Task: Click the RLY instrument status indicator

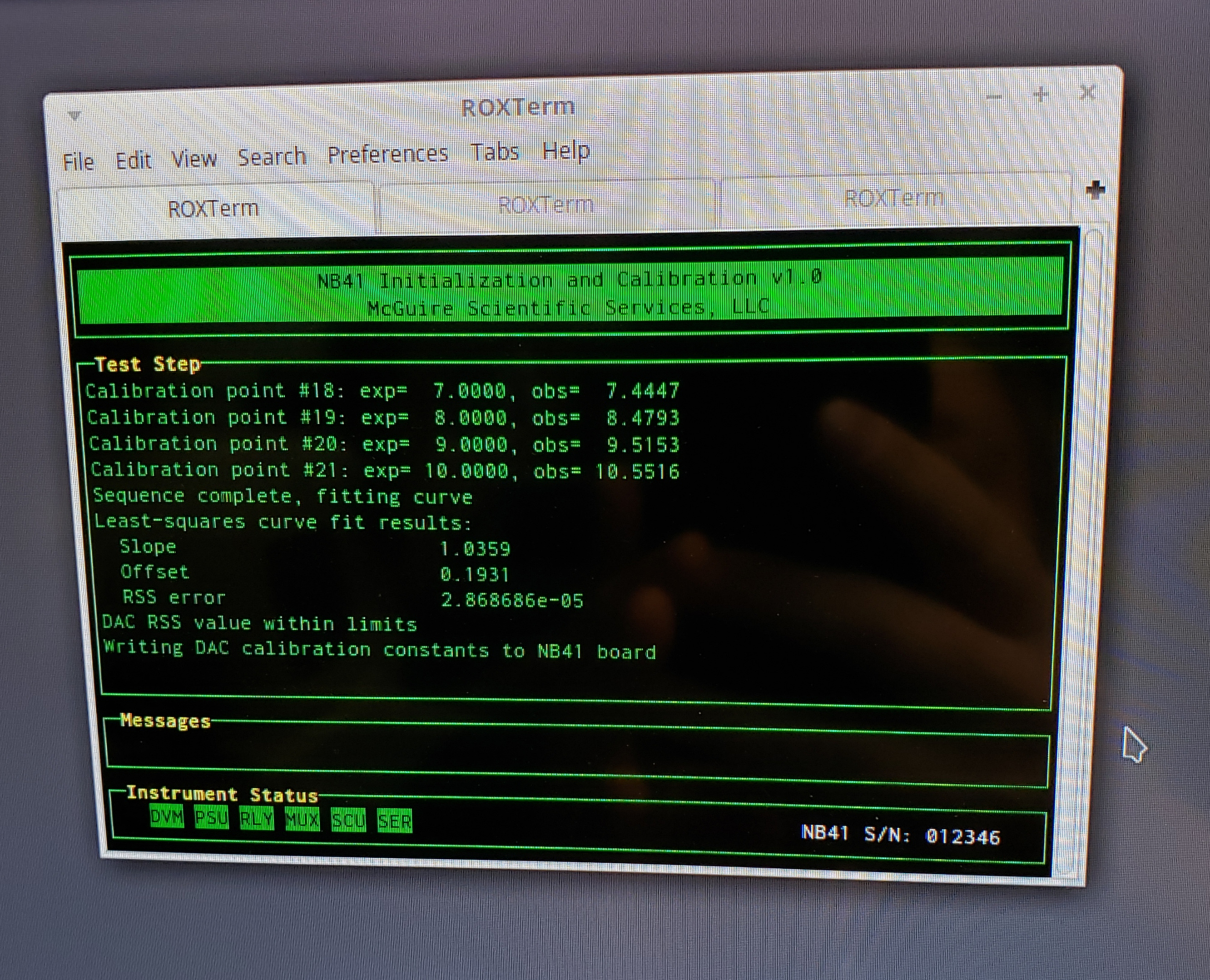Action: (257, 819)
